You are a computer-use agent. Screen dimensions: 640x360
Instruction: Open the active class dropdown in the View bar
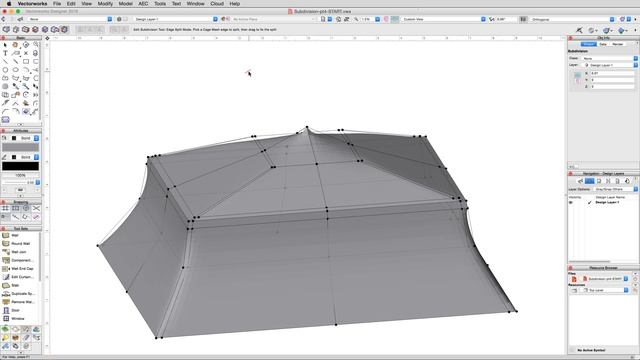pos(69,19)
